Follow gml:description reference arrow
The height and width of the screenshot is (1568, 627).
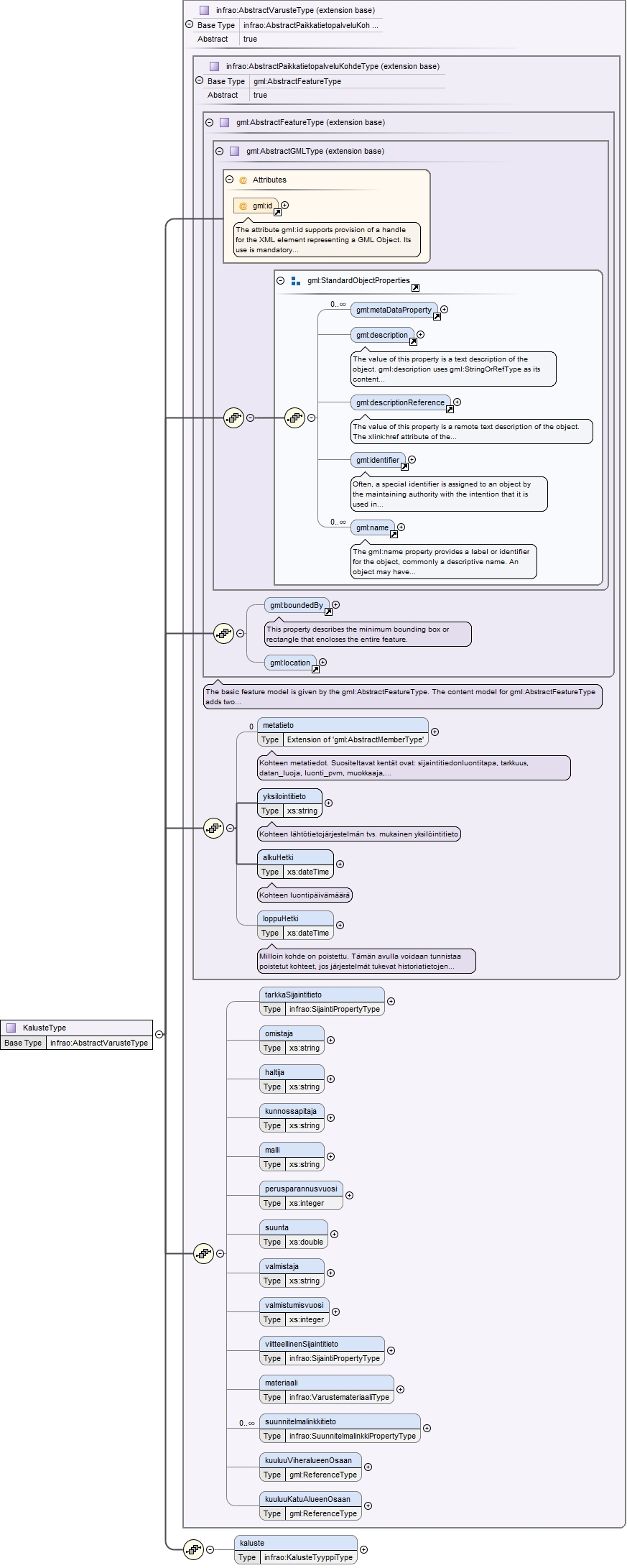(x=413, y=341)
